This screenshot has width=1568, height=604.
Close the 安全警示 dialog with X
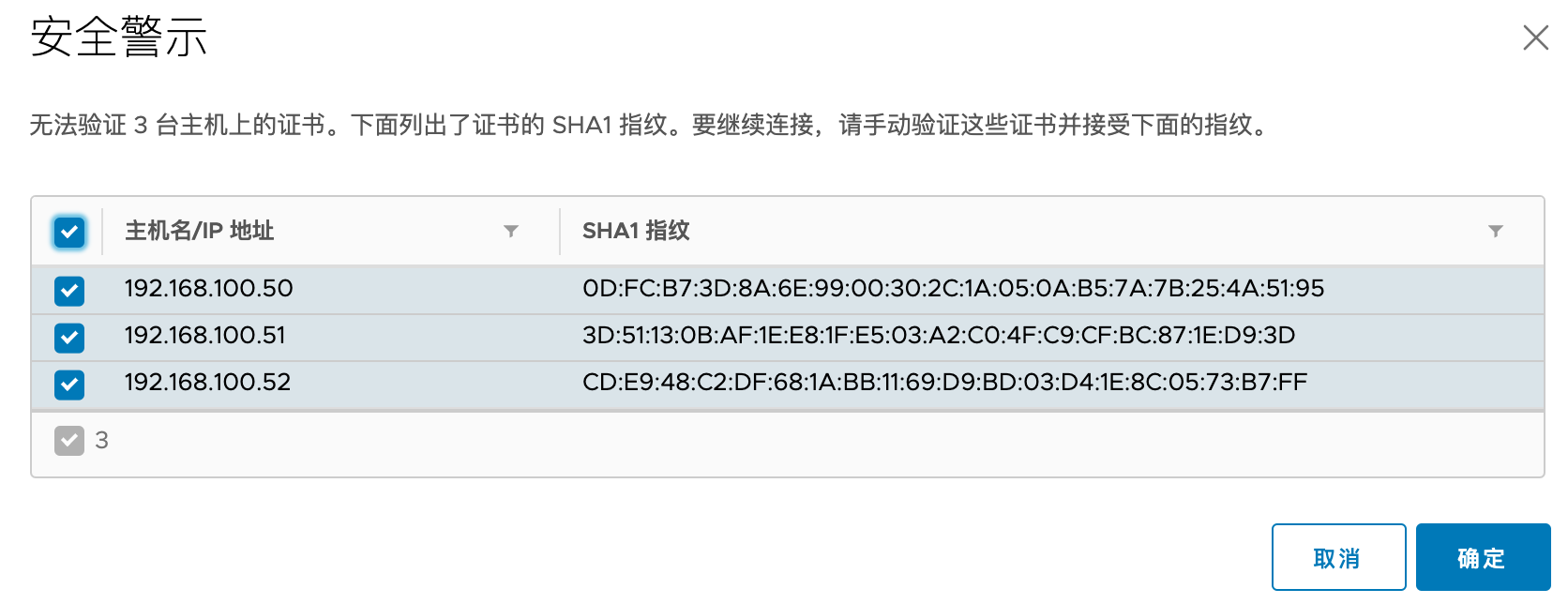pos(1535,38)
